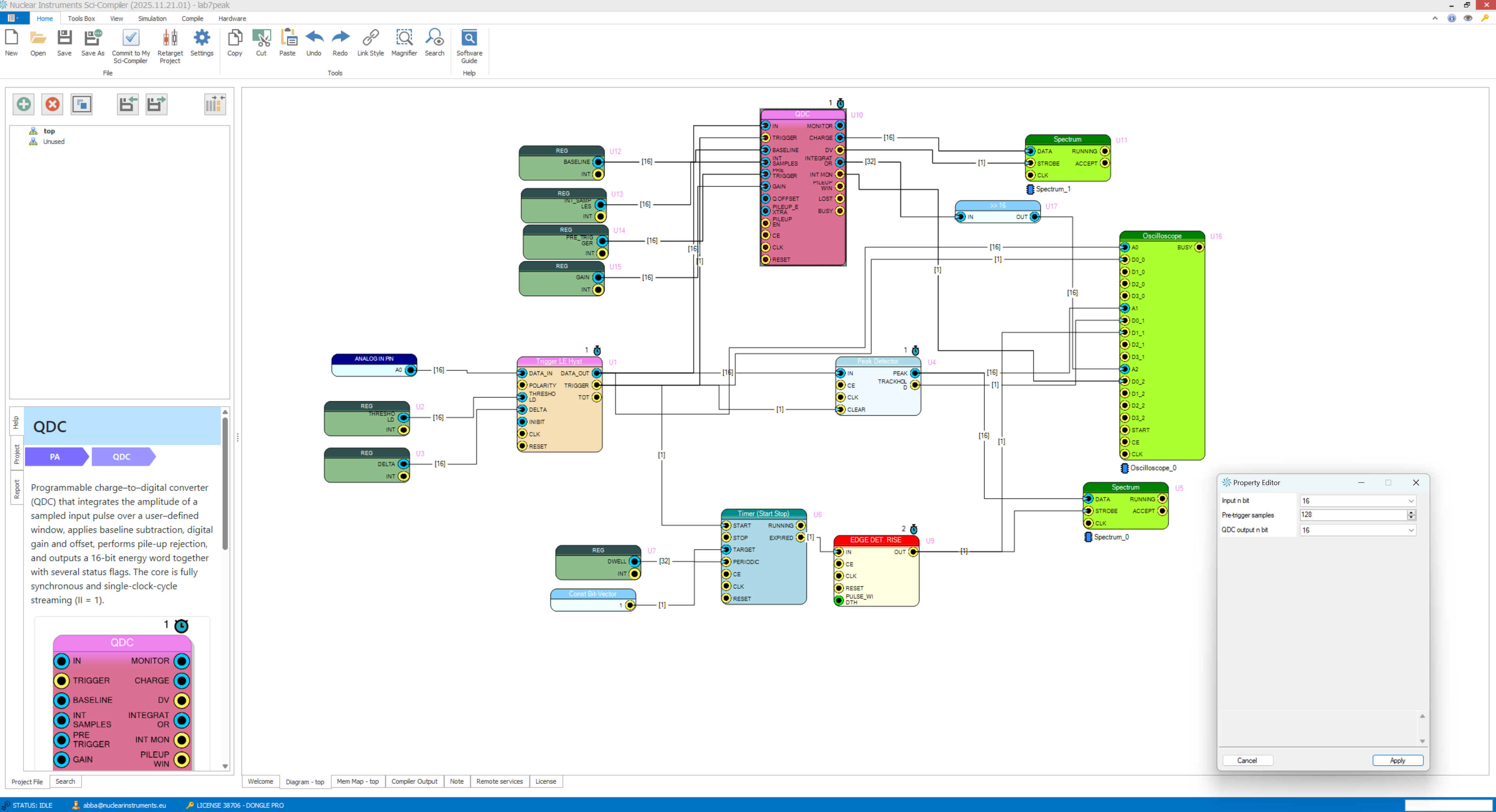Screen dimensions: 1496x812
Task: Switch to the Search tab below the help panel
Action: click(x=65, y=781)
